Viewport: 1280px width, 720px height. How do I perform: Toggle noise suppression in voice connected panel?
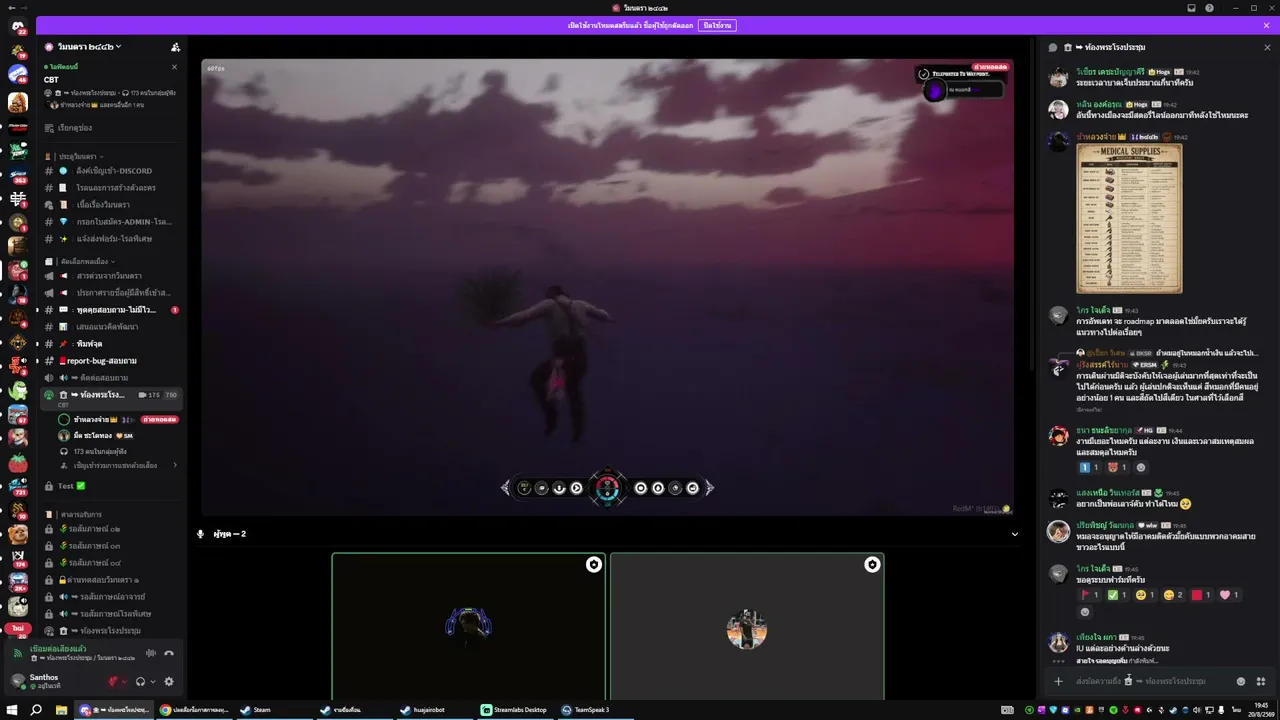pos(151,653)
